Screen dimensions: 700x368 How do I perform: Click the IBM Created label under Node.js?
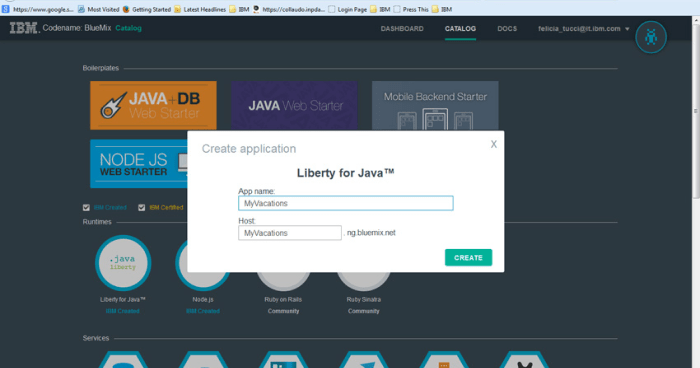click(203, 311)
